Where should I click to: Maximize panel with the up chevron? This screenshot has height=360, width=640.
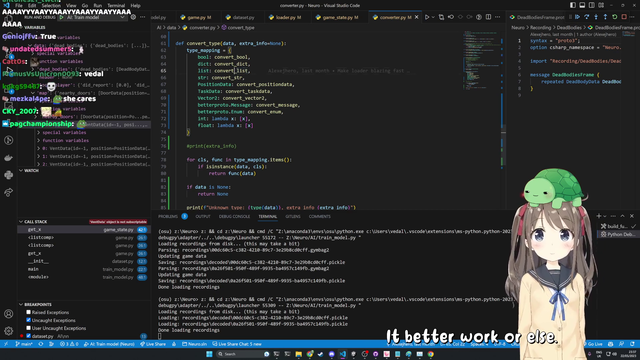pos(622,216)
